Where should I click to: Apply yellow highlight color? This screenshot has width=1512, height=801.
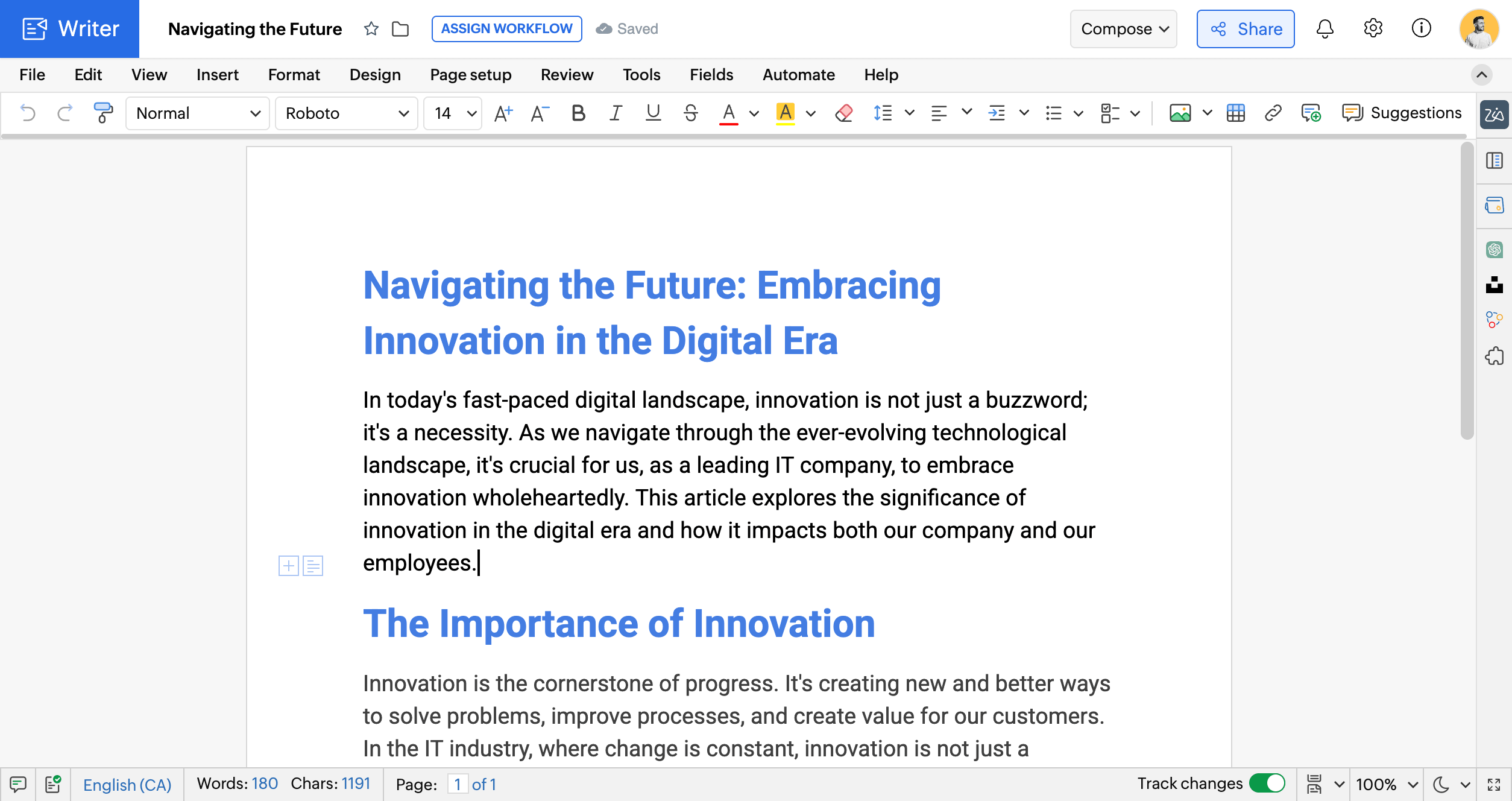[785, 113]
